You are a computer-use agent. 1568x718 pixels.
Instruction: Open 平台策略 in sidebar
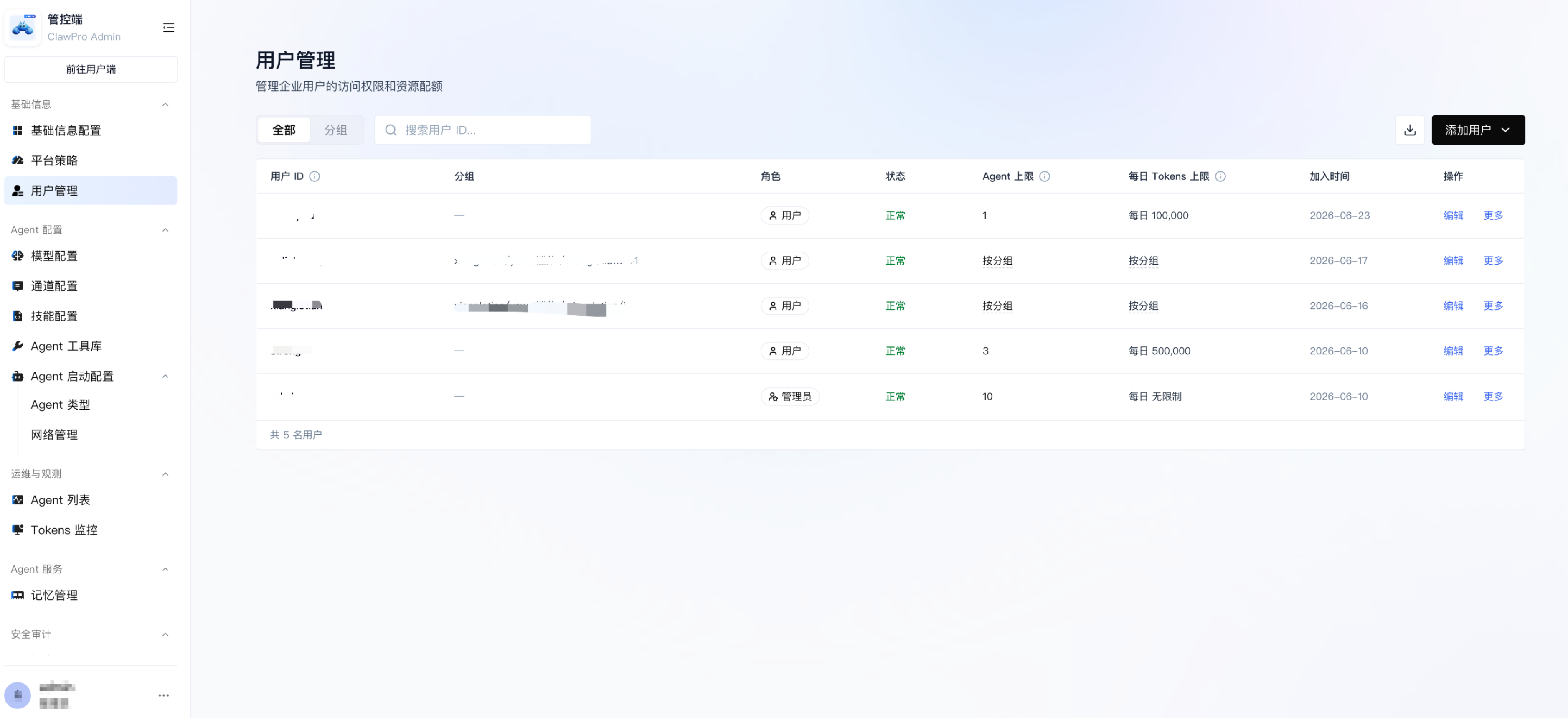(x=91, y=160)
